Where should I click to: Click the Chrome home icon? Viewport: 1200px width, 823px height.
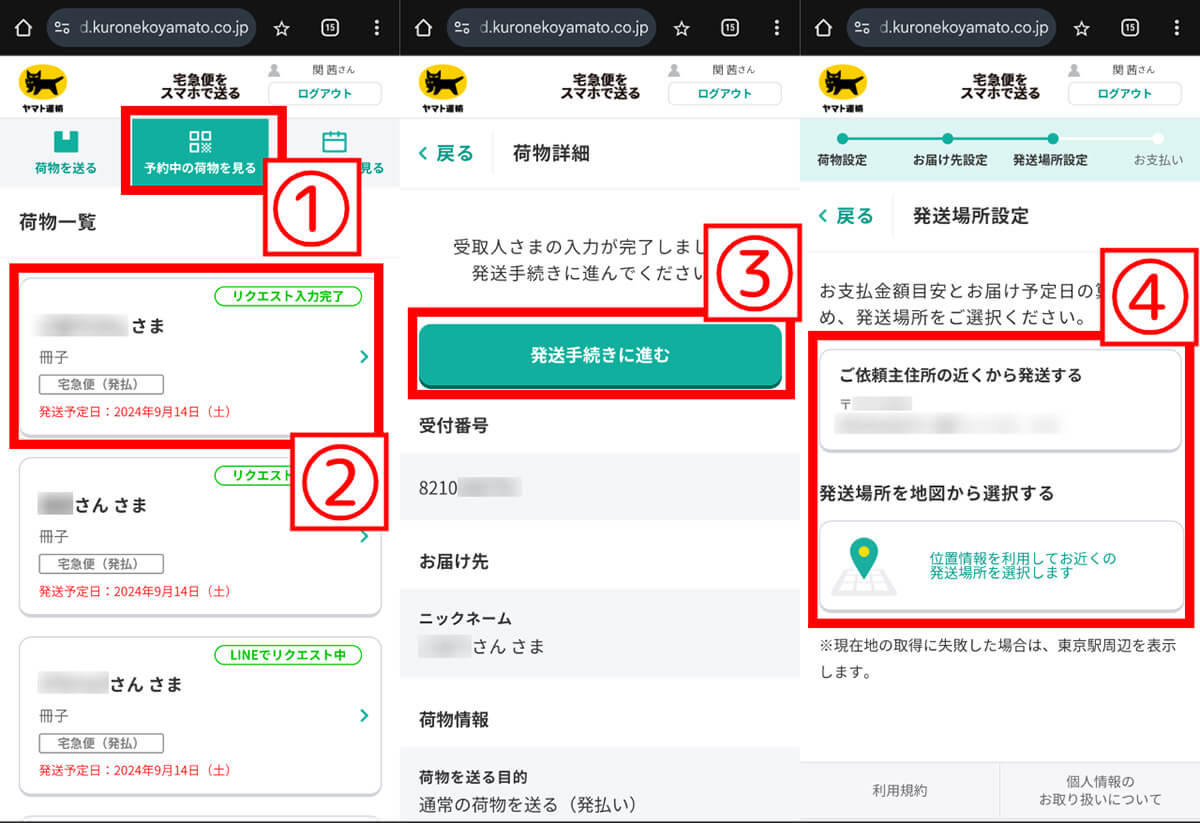(22, 27)
